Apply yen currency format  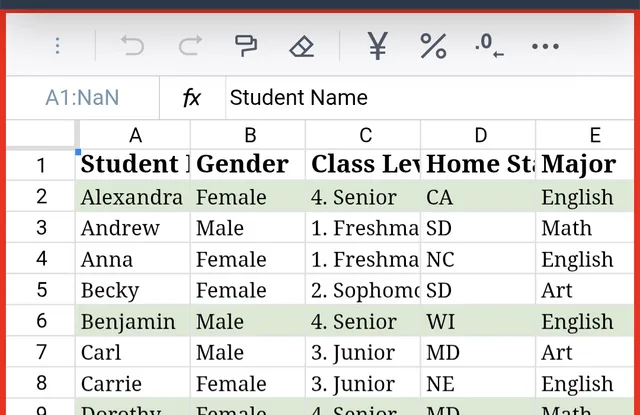point(377,46)
